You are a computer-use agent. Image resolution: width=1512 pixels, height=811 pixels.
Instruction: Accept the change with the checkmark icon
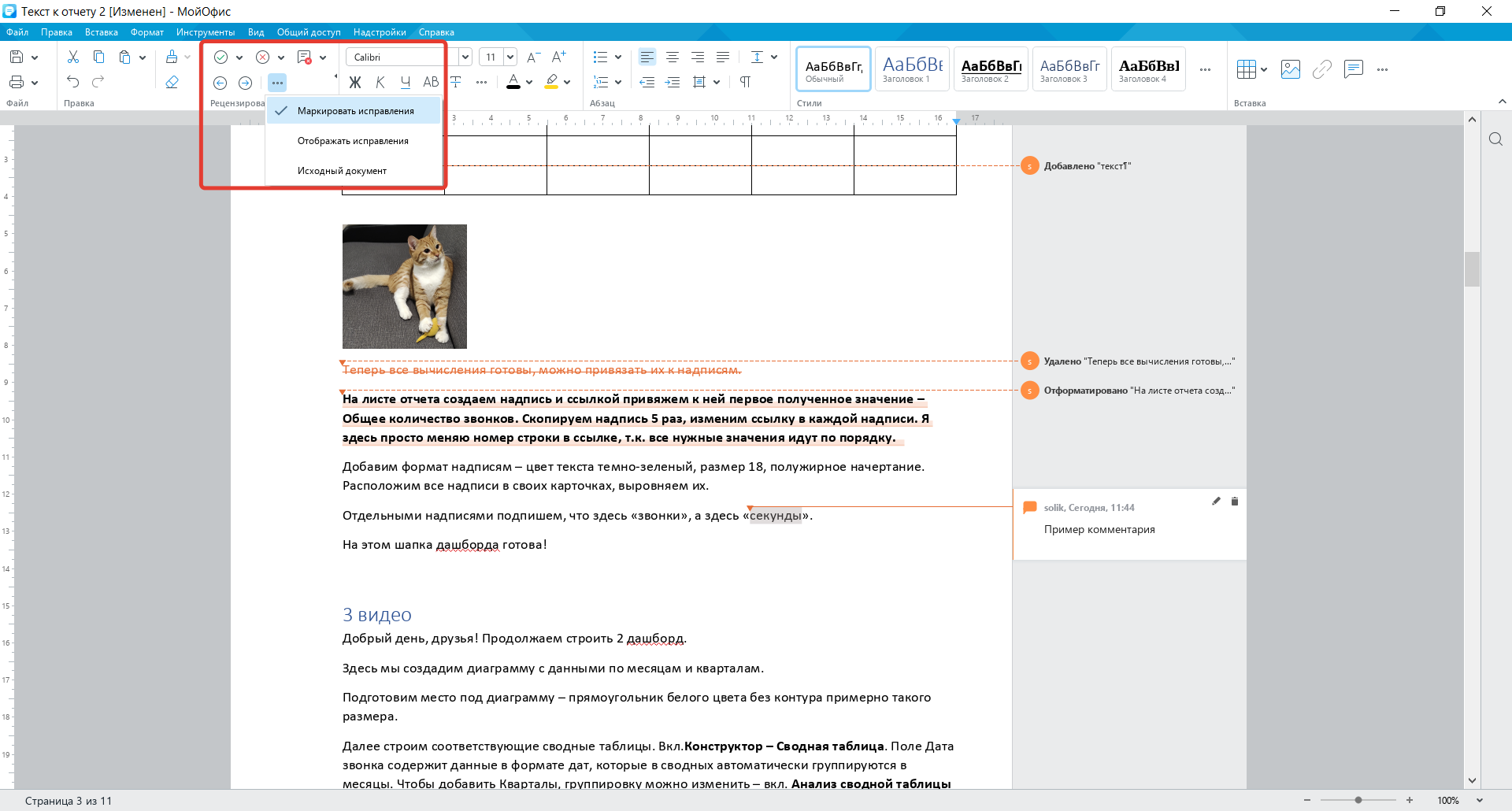tap(220, 57)
